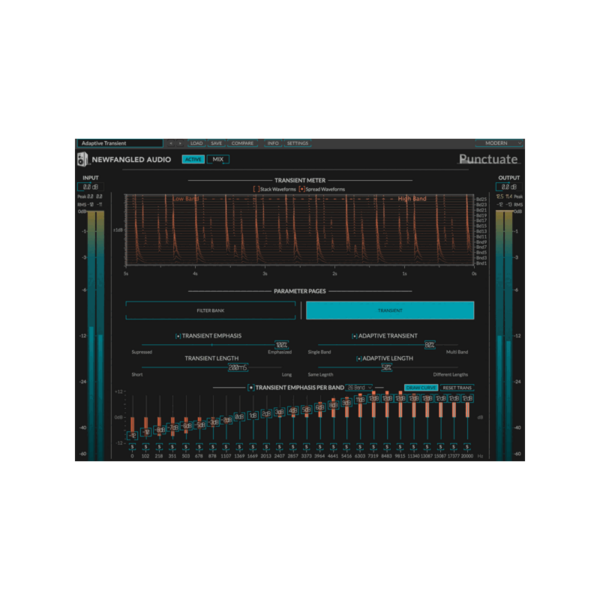The image size is (600, 600).
Task: Solo the 102 Hz band
Action: coord(146,447)
